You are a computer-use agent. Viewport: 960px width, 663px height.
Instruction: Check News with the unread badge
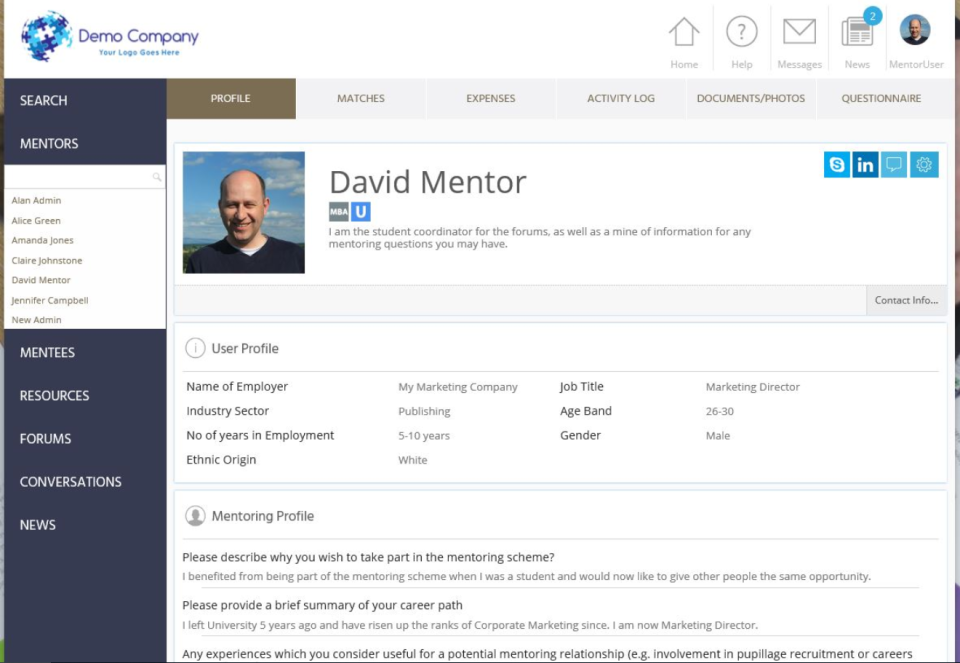(x=856, y=33)
